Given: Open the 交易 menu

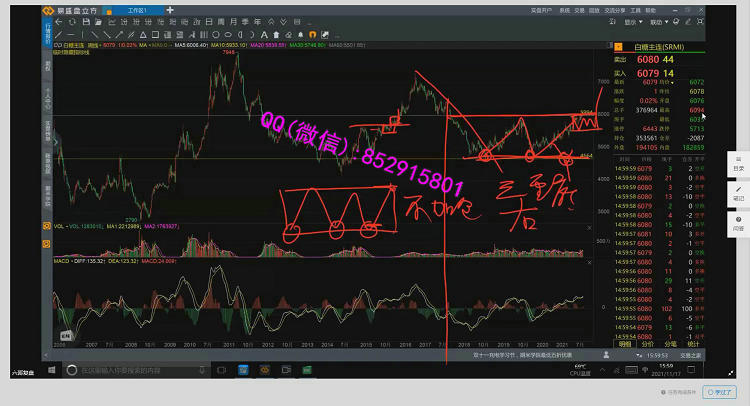Looking at the screenshot, I should (578, 9).
